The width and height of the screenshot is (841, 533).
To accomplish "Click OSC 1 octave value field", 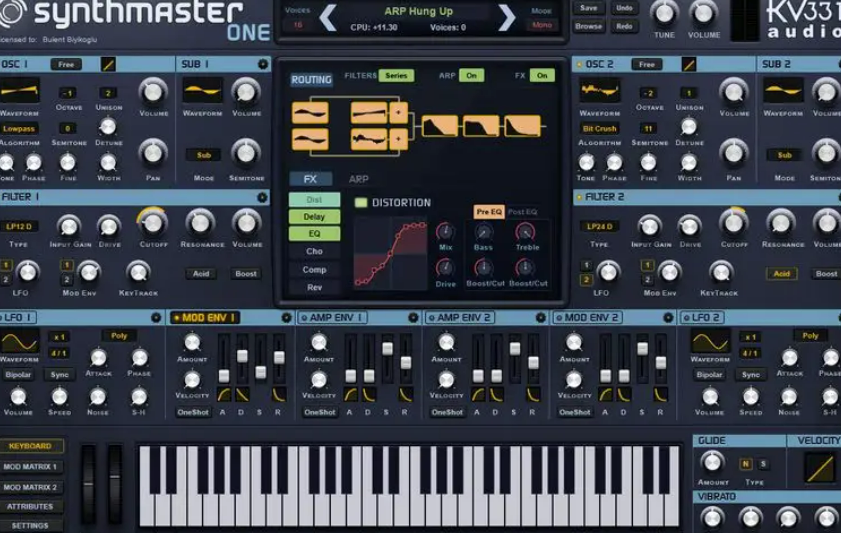I will coord(68,93).
